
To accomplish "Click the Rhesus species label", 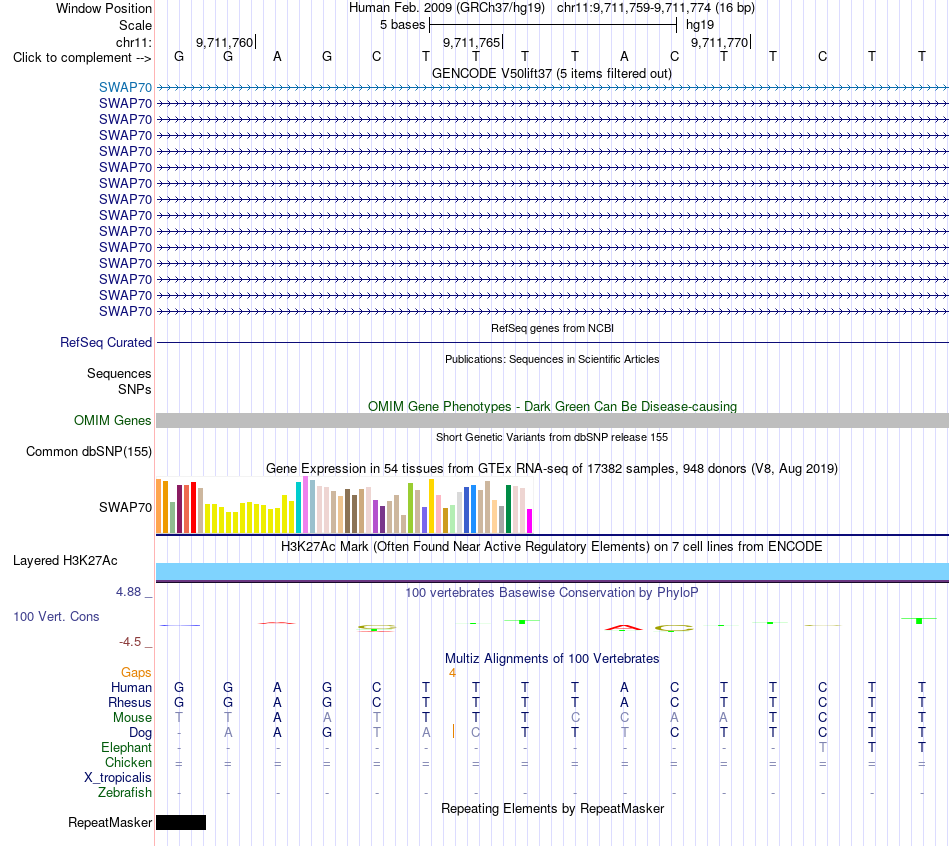I will [130, 702].
